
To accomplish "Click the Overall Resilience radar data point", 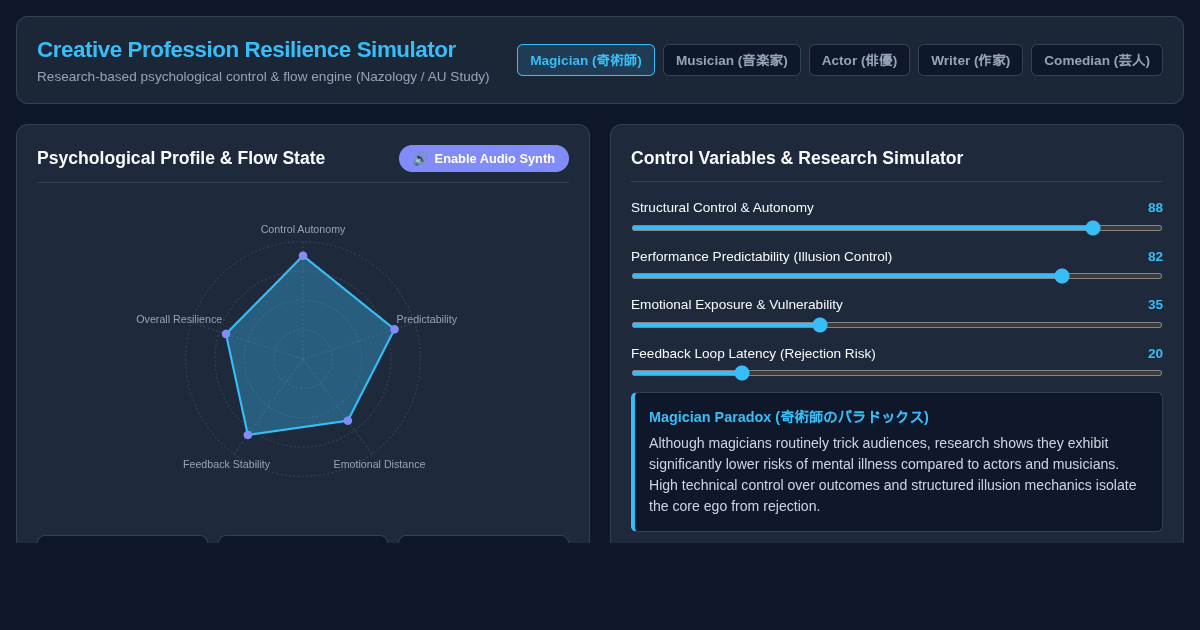I will pos(226,334).
